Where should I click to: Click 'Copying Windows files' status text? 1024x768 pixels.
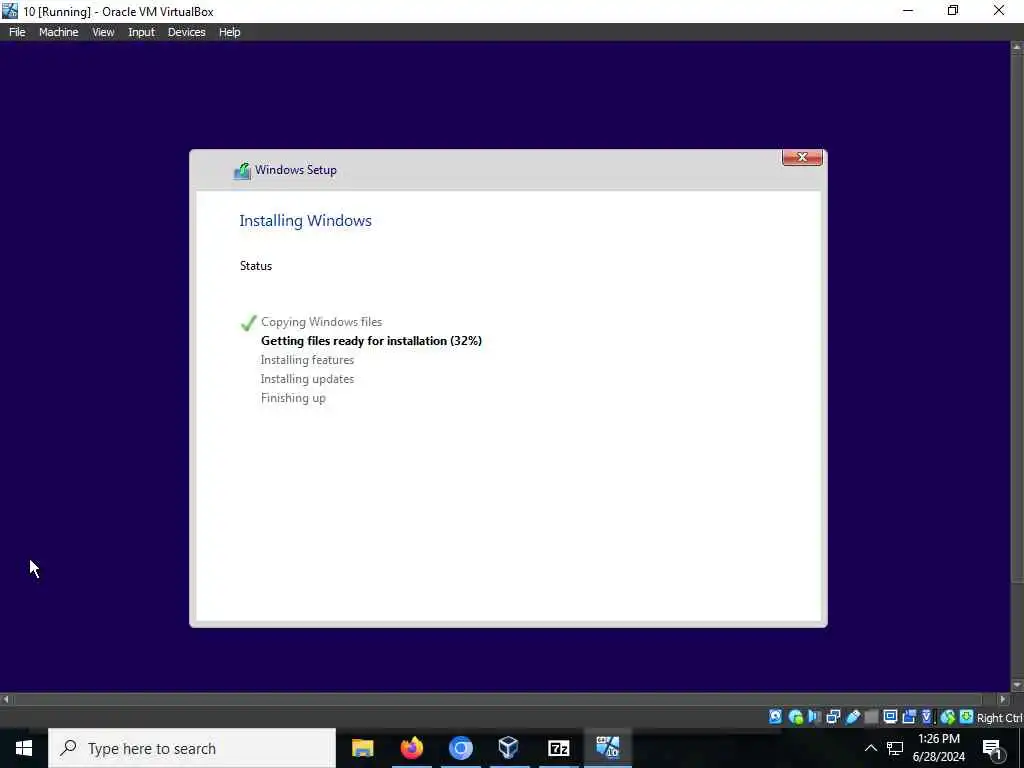[x=321, y=322]
